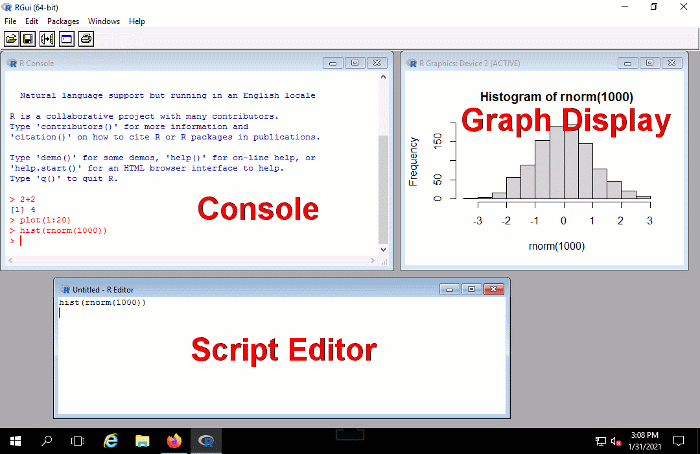
Task: Open the Edit menu
Action: click(32, 21)
